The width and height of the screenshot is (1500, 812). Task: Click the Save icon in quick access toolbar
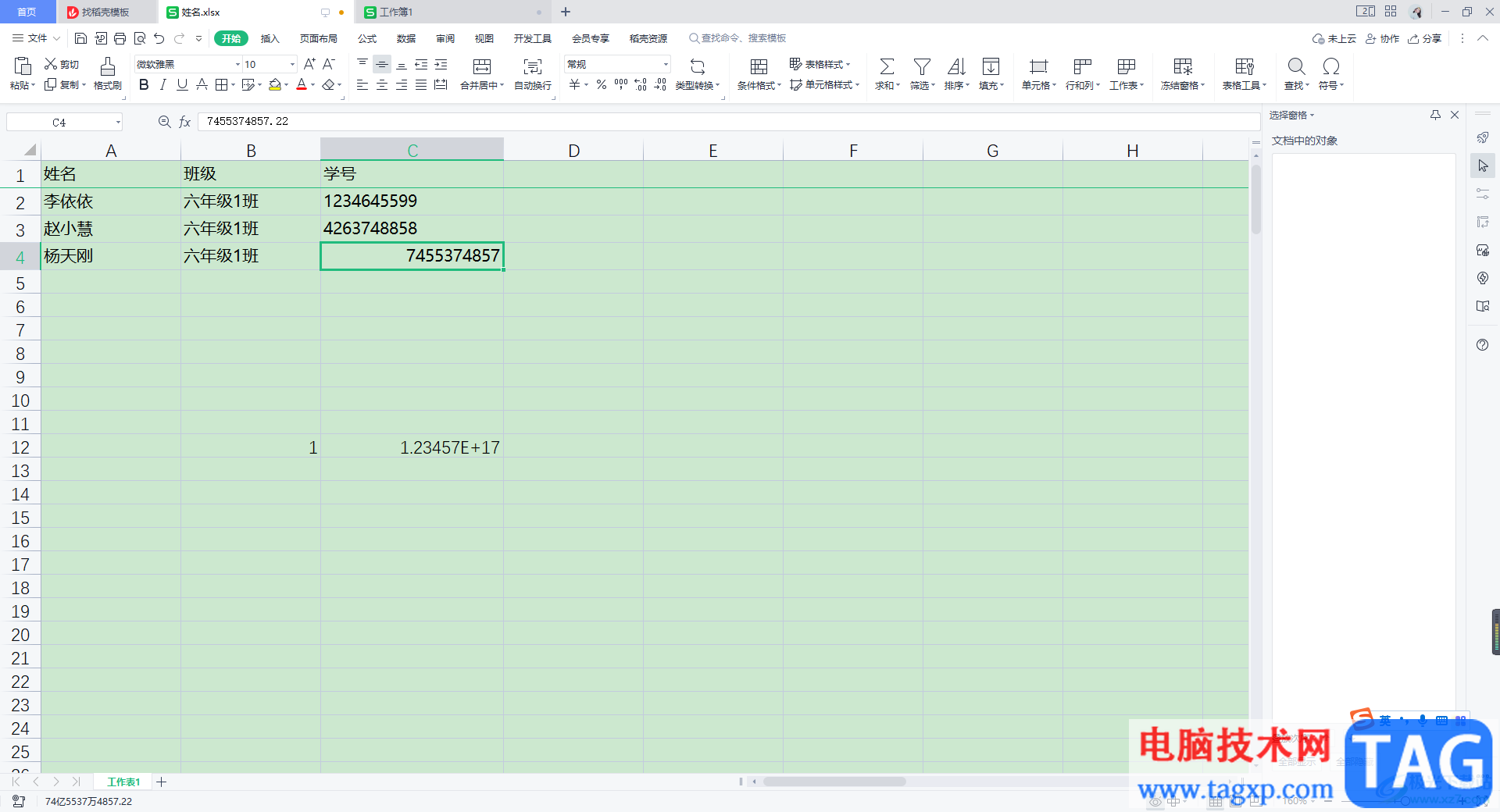click(x=80, y=38)
